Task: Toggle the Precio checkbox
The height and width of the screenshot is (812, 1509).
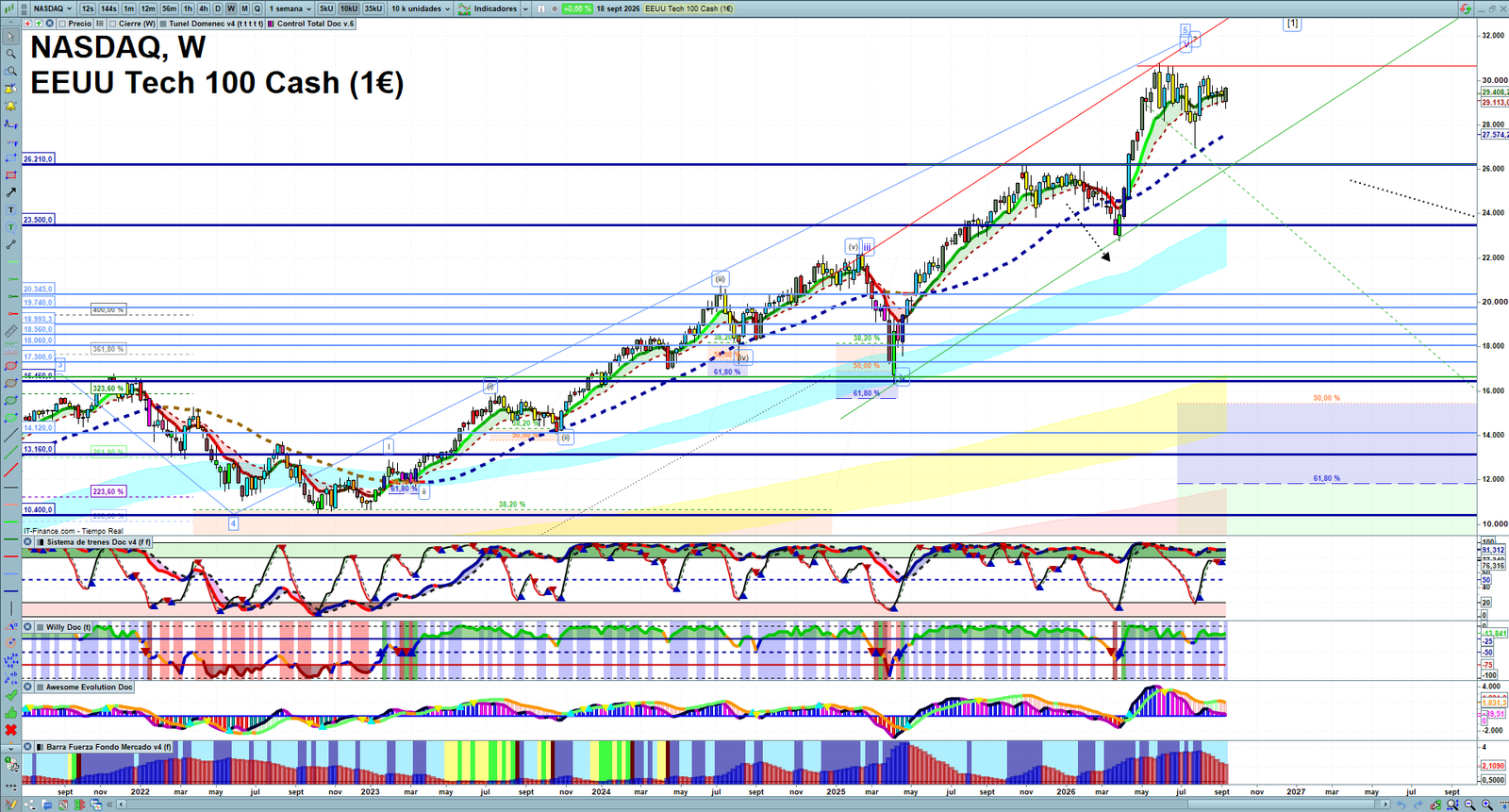Action: [x=62, y=24]
